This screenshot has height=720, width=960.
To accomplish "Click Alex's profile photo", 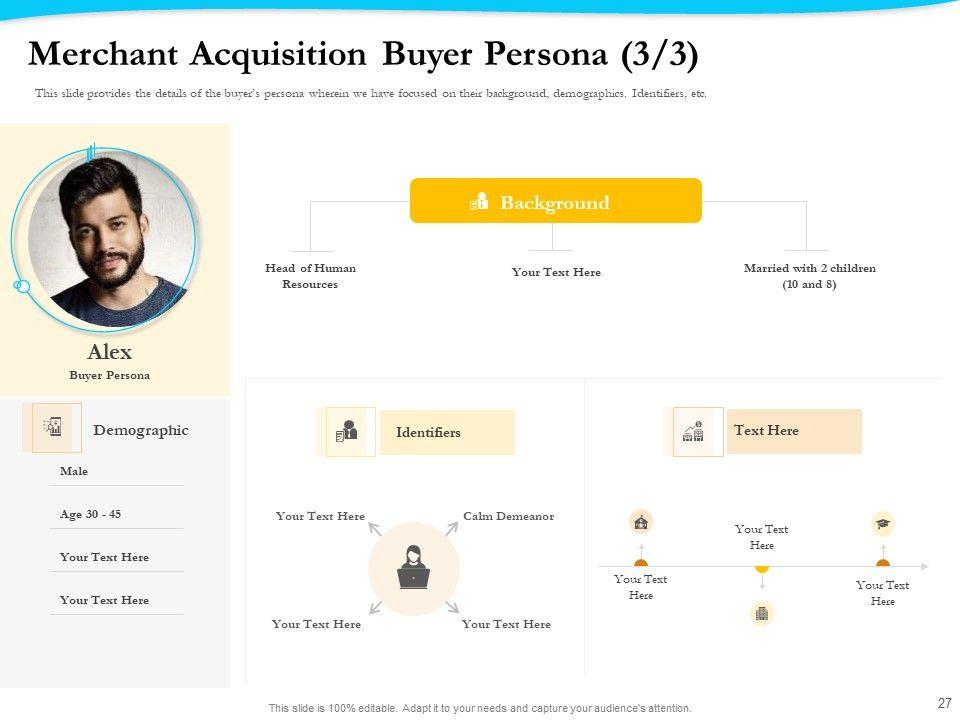I will coord(108,240).
